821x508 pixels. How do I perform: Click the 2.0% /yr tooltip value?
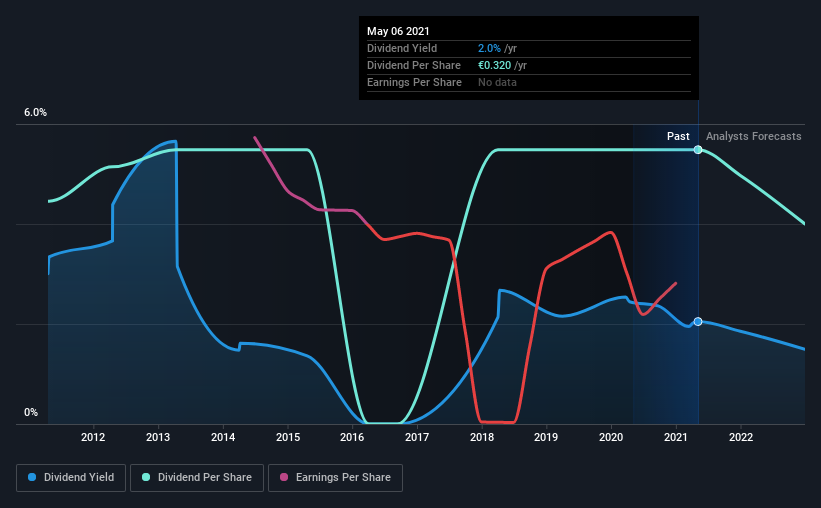click(x=497, y=48)
